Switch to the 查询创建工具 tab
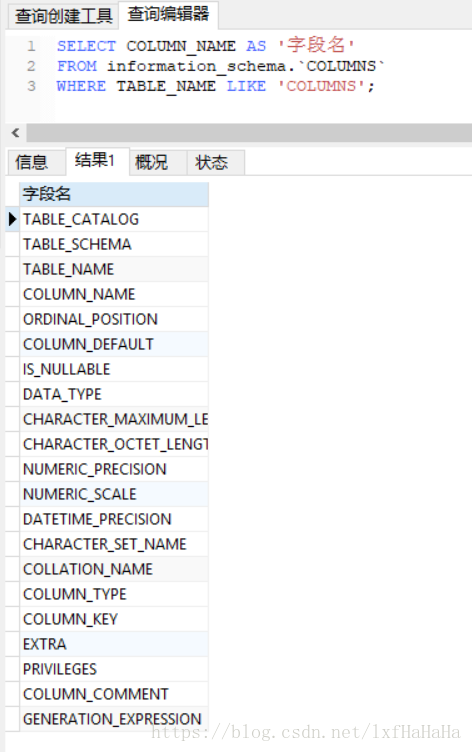Viewport: 472px width, 752px height. click(x=63, y=16)
